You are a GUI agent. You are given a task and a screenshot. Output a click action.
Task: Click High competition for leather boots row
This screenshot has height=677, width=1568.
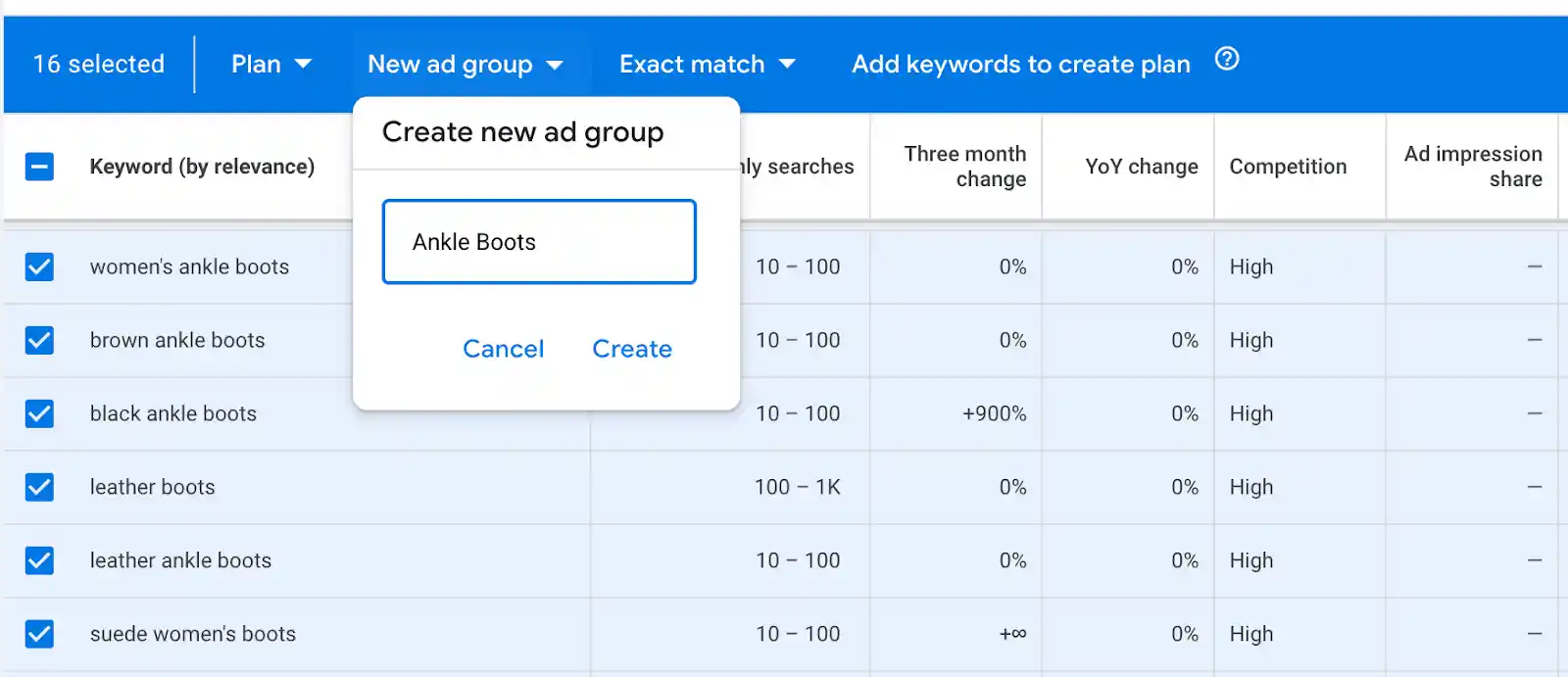(1251, 487)
